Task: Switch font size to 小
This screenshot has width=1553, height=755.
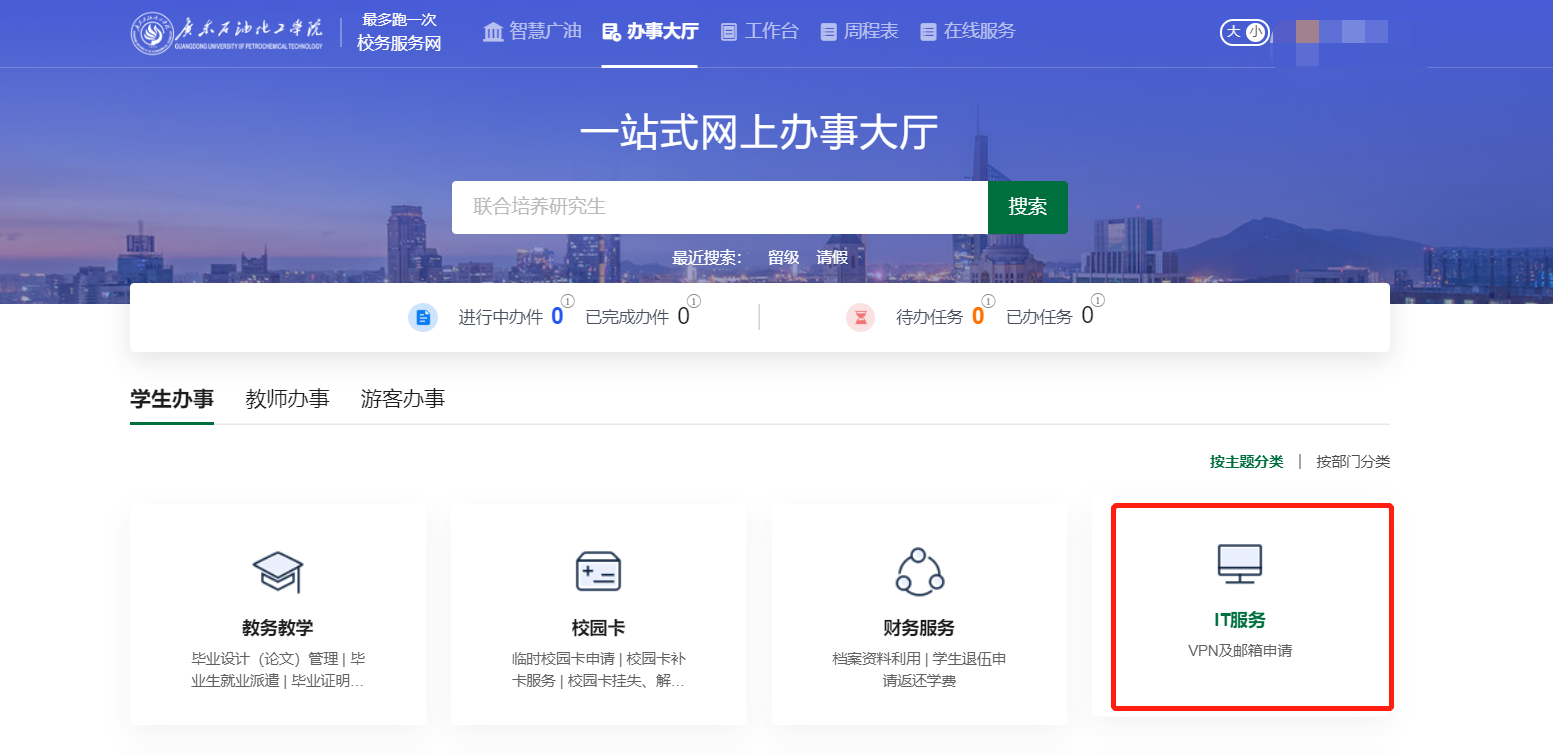Action: point(1255,32)
